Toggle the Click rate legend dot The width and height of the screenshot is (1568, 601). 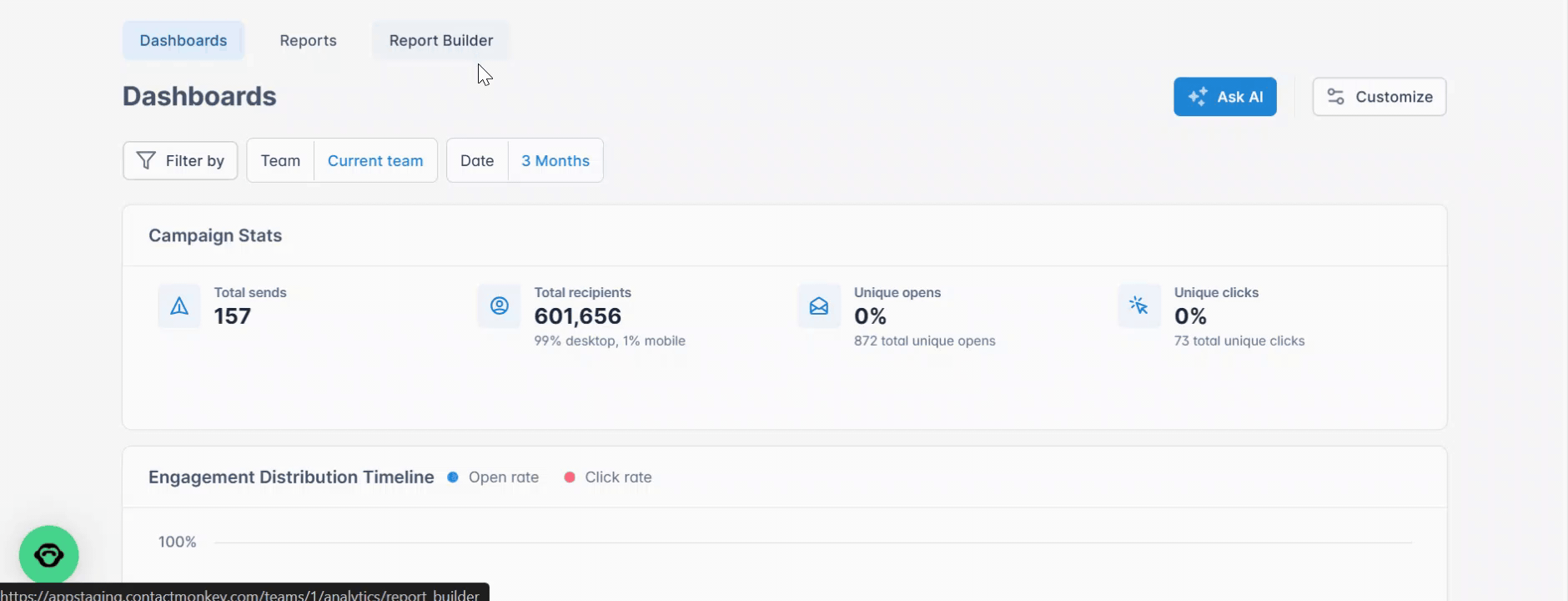pyautogui.click(x=570, y=477)
